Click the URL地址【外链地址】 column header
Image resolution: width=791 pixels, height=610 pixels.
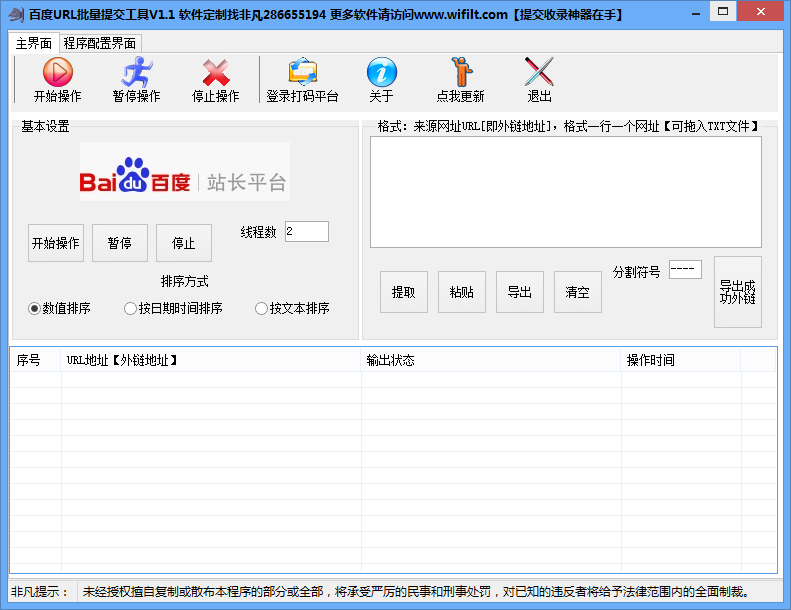211,360
